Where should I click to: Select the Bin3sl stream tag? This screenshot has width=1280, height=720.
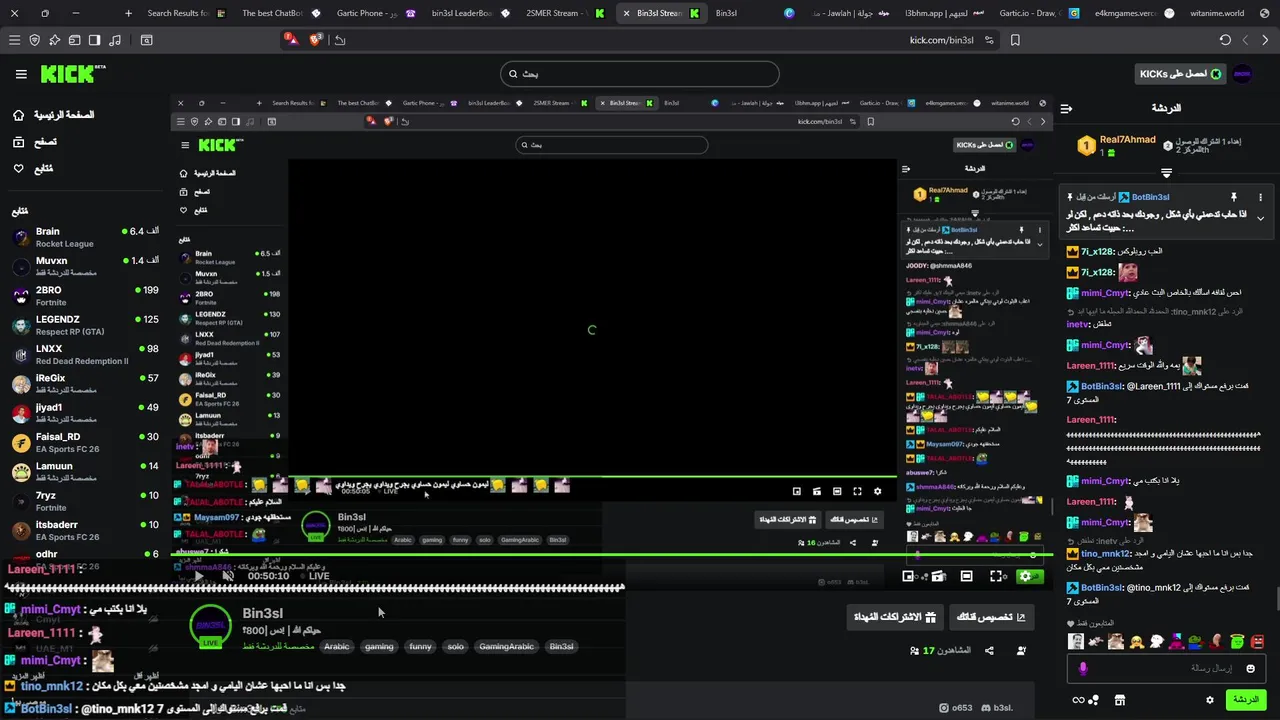(562, 646)
